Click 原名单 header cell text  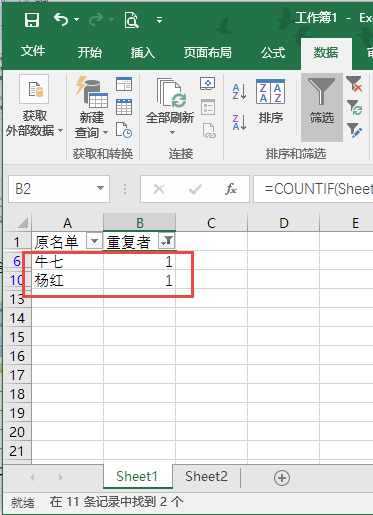56,242
